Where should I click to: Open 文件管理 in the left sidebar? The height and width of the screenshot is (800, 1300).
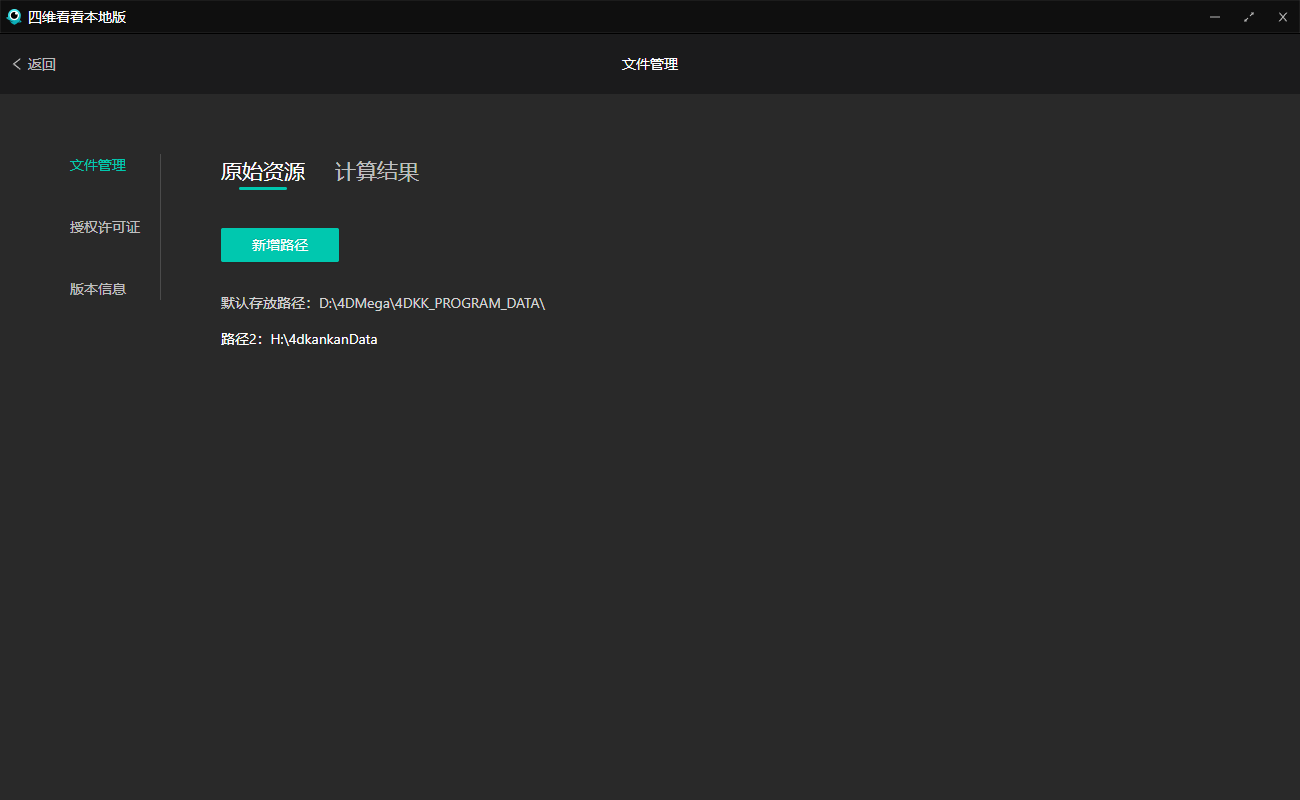click(x=98, y=165)
